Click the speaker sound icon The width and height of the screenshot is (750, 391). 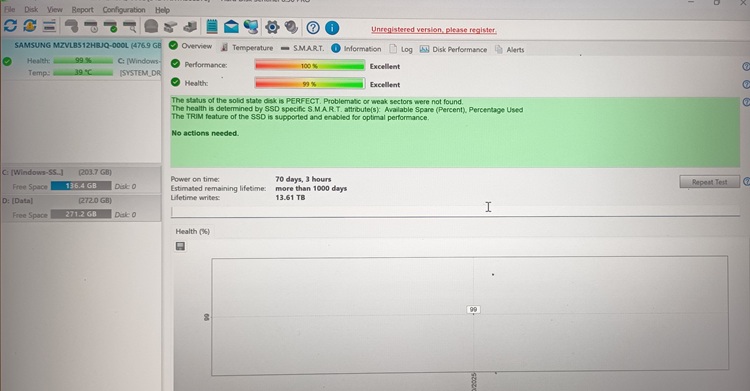pos(291,27)
